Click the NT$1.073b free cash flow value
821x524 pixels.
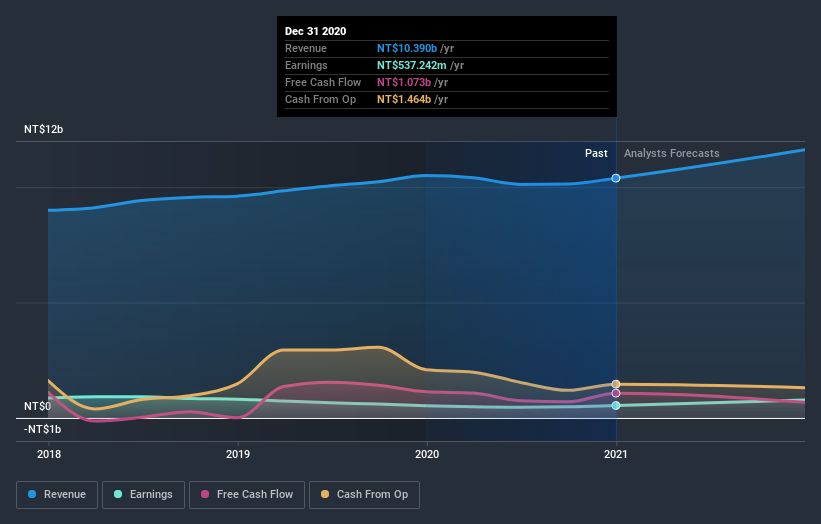404,82
